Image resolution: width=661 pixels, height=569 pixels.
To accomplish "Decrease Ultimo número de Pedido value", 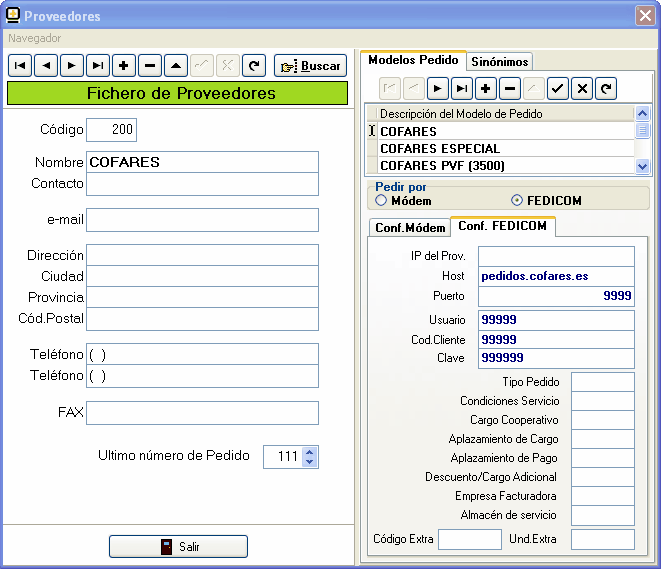I will pos(309,462).
